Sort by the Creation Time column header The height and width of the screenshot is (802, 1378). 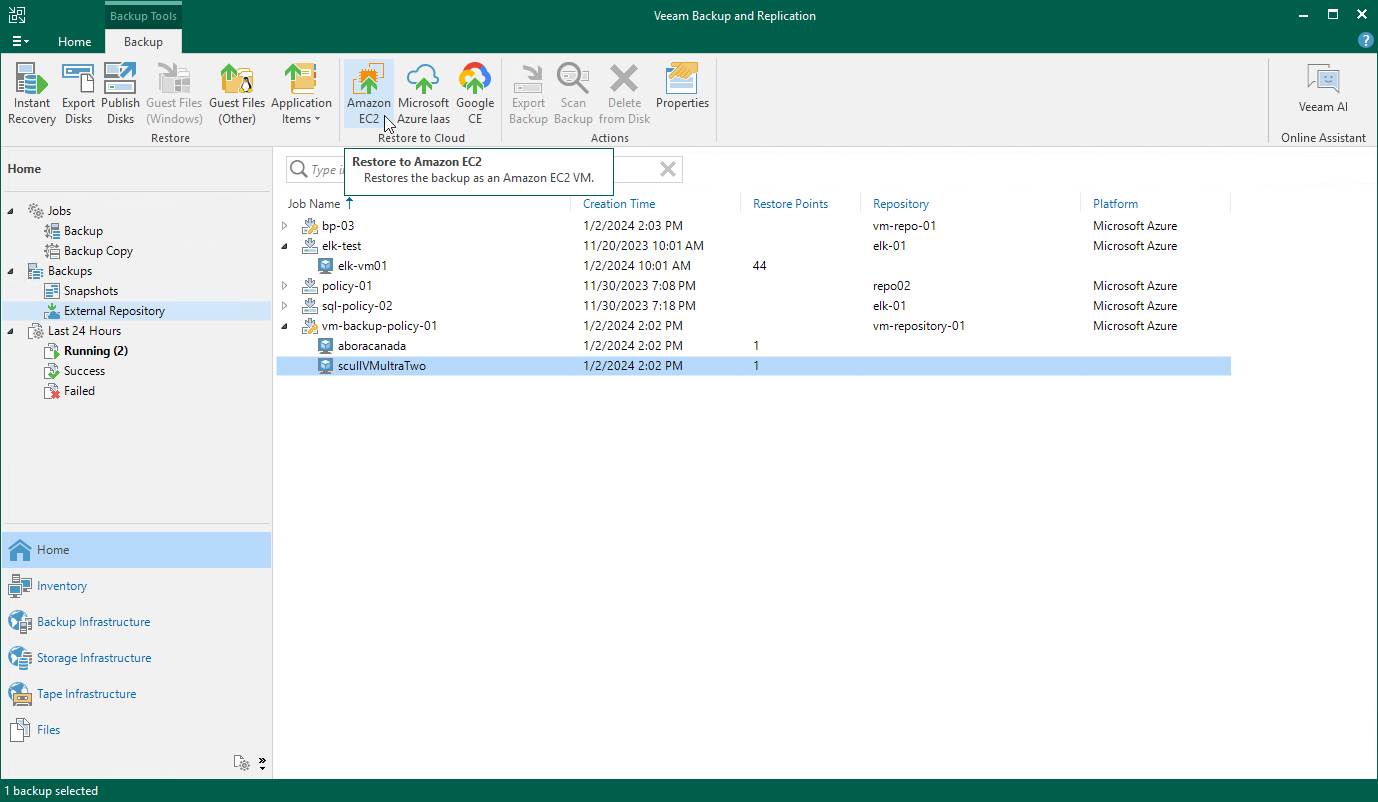coord(619,203)
